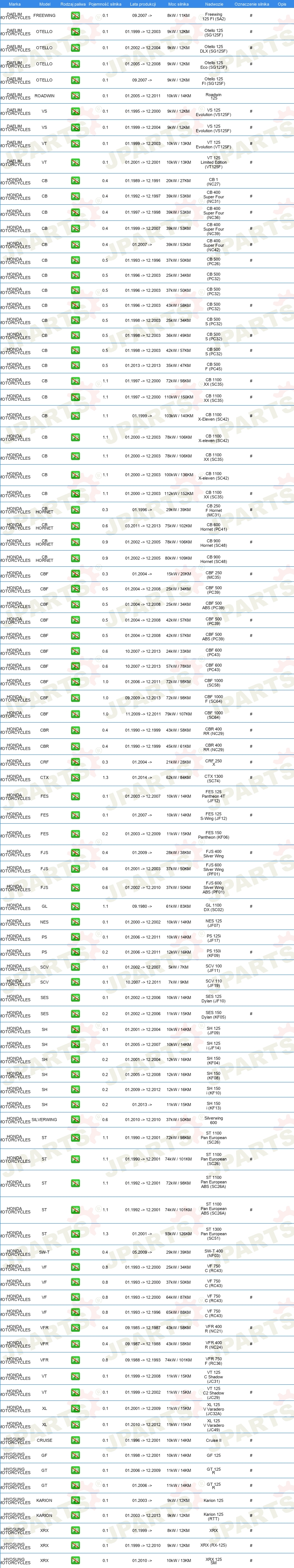This screenshot has width=294, height=1568.
Task: Click fuel icon in CB 250 F Hornet (MC31) row
Action: tap(75, 510)
